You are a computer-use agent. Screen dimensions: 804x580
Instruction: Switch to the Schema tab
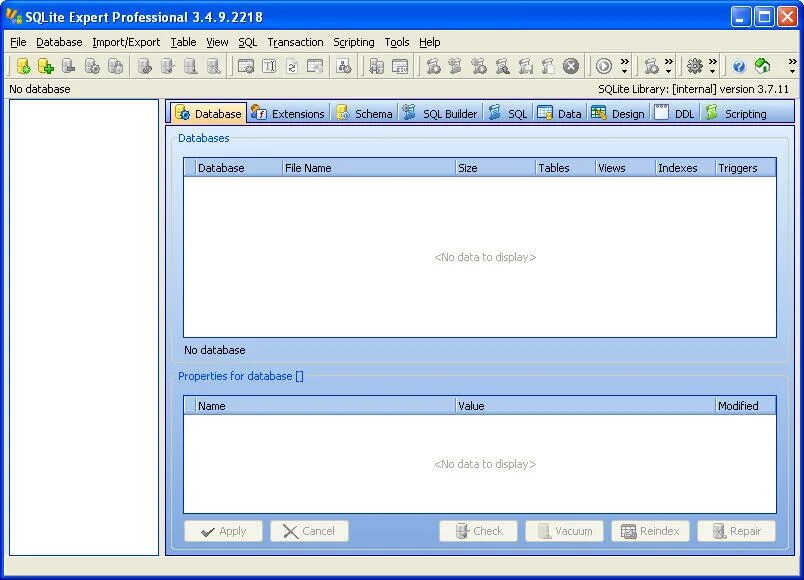[365, 113]
